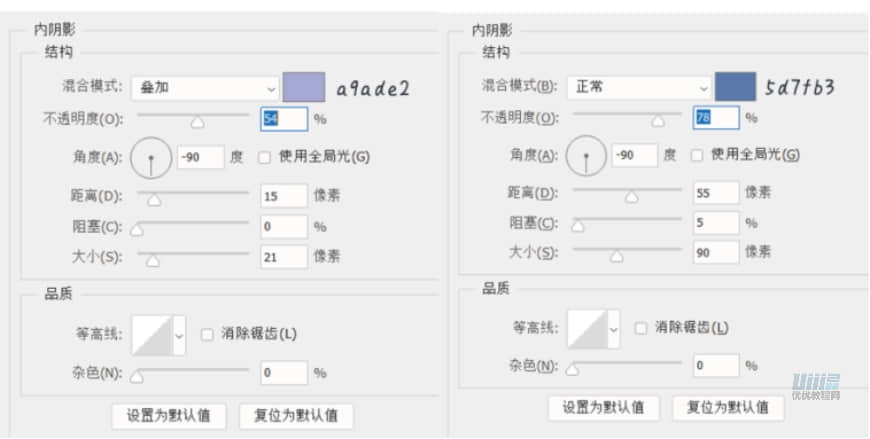Image resolution: width=870 pixels, height=439 pixels.
Task: Click the left opacity slider handle
Action: pos(197,122)
